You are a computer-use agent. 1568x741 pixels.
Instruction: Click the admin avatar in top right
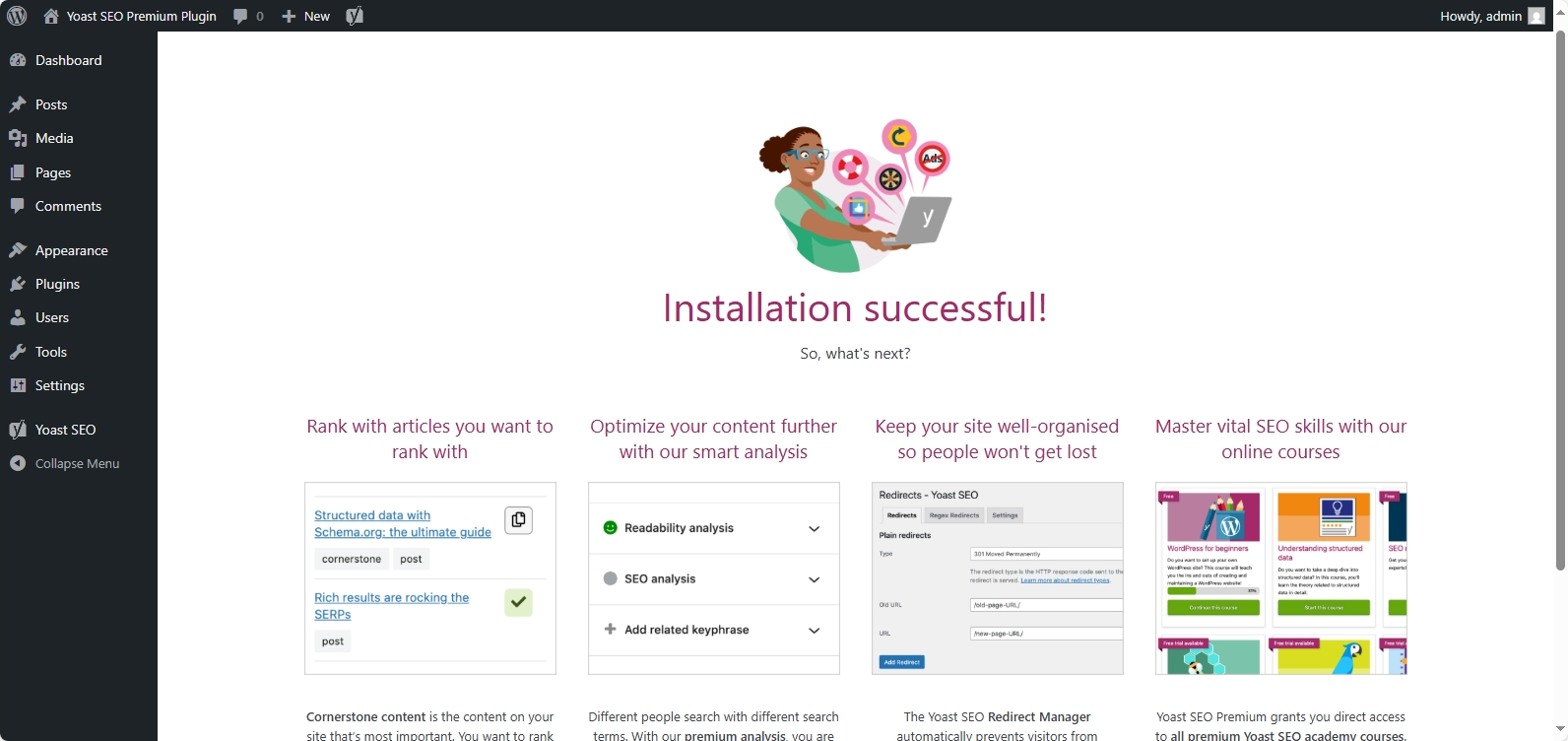click(x=1535, y=16)
